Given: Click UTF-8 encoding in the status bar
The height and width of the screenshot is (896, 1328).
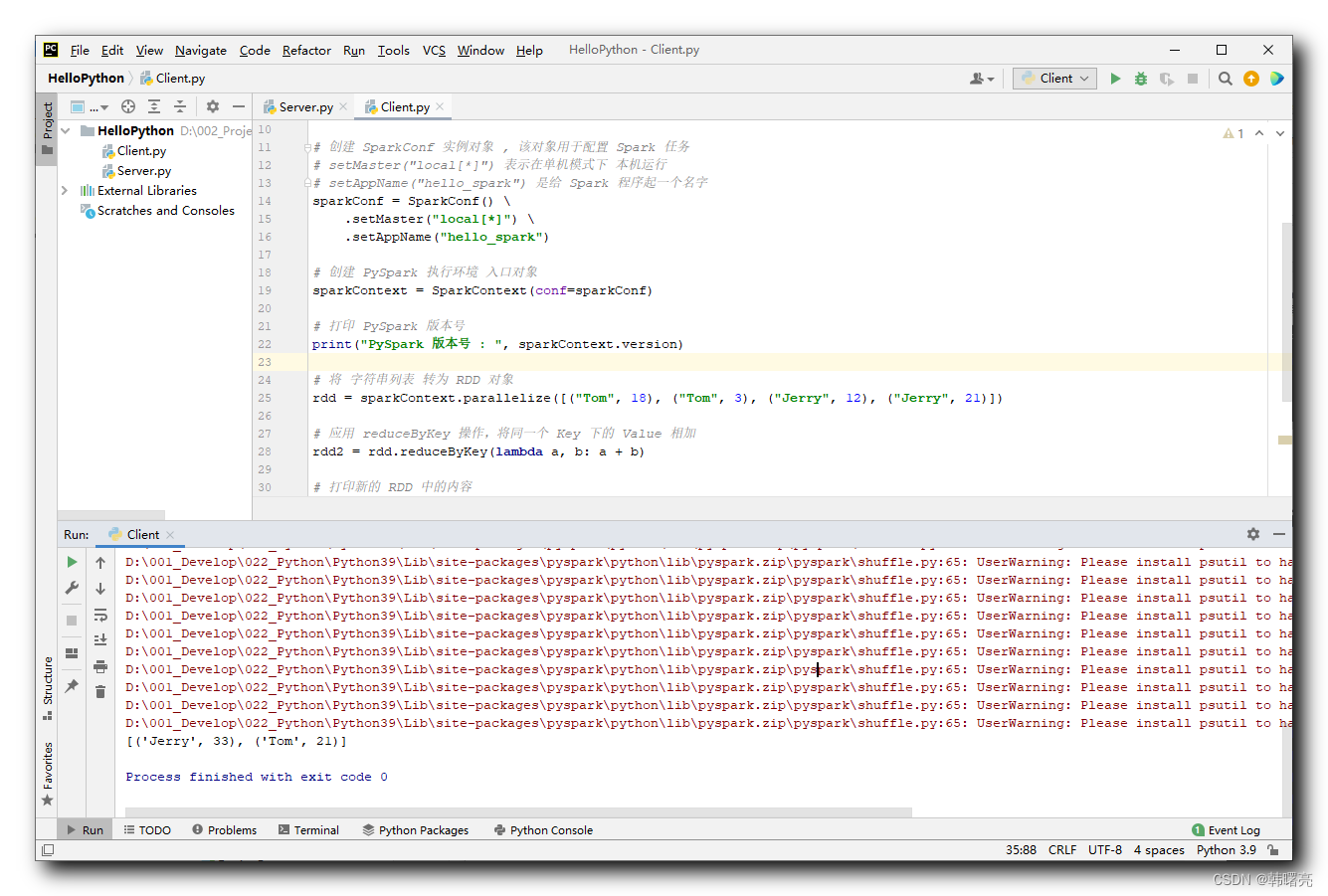Looking at the screenshot, I should pyautogui.click(x=1105, y=849).
